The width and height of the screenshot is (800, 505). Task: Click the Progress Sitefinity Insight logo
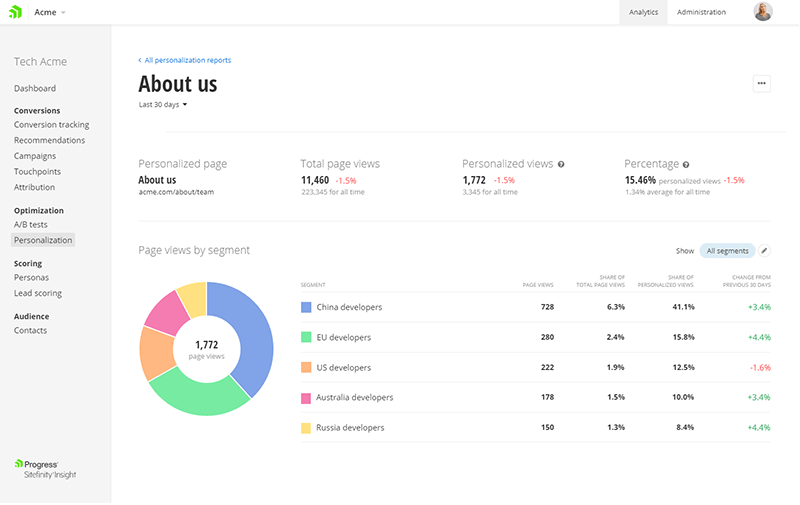coord(45,469)
